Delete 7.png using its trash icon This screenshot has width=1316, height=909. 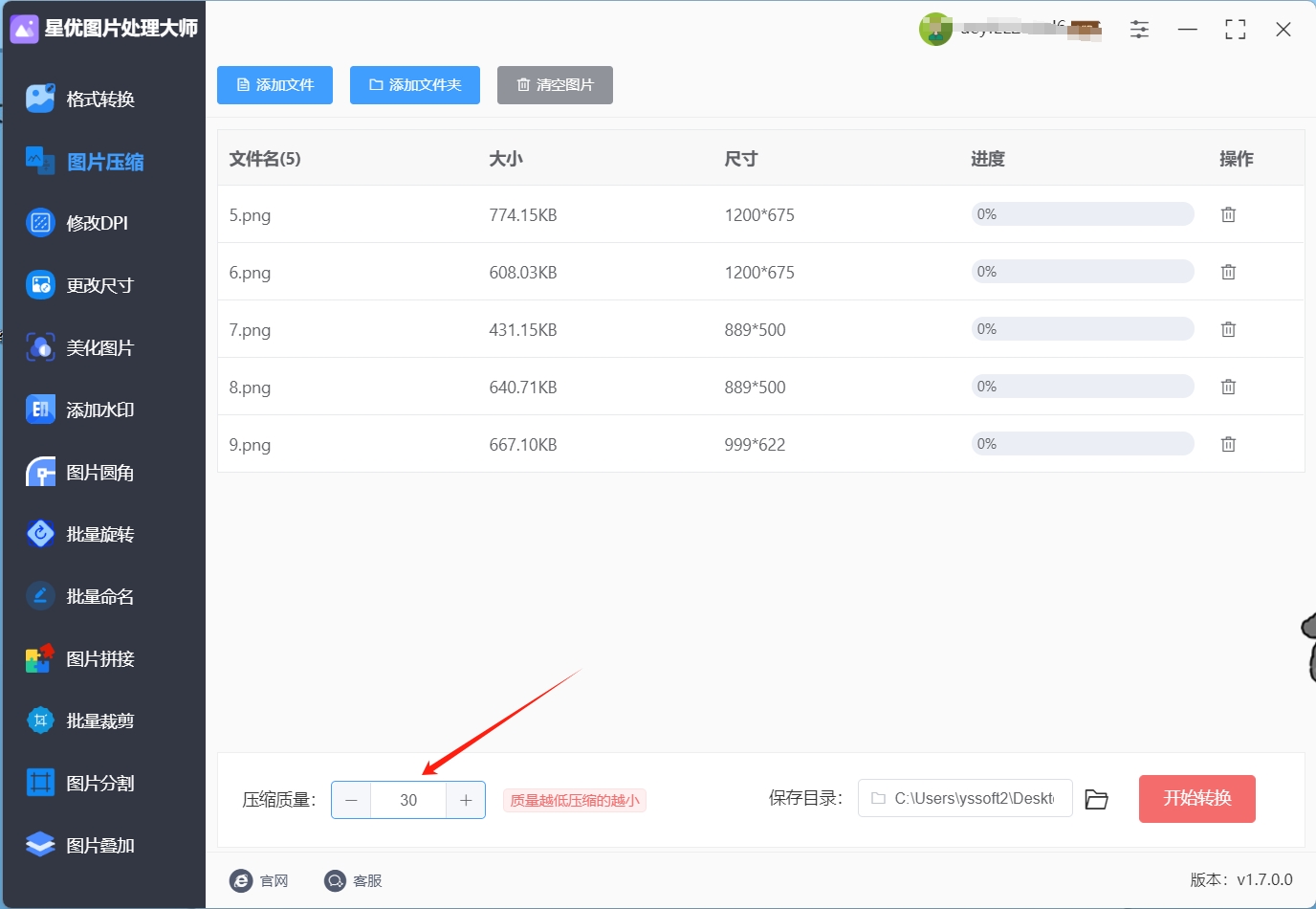pyautogui.click(x=1229, y=329)
